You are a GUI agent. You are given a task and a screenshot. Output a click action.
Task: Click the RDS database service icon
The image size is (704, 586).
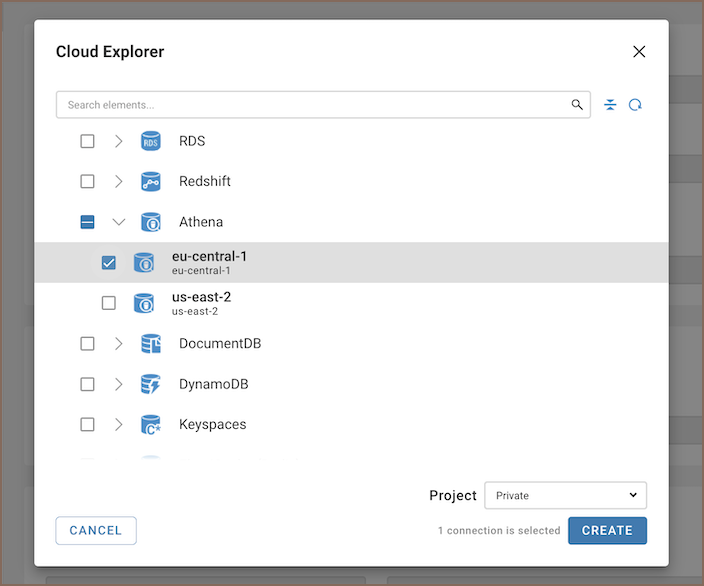pos(151,141)
